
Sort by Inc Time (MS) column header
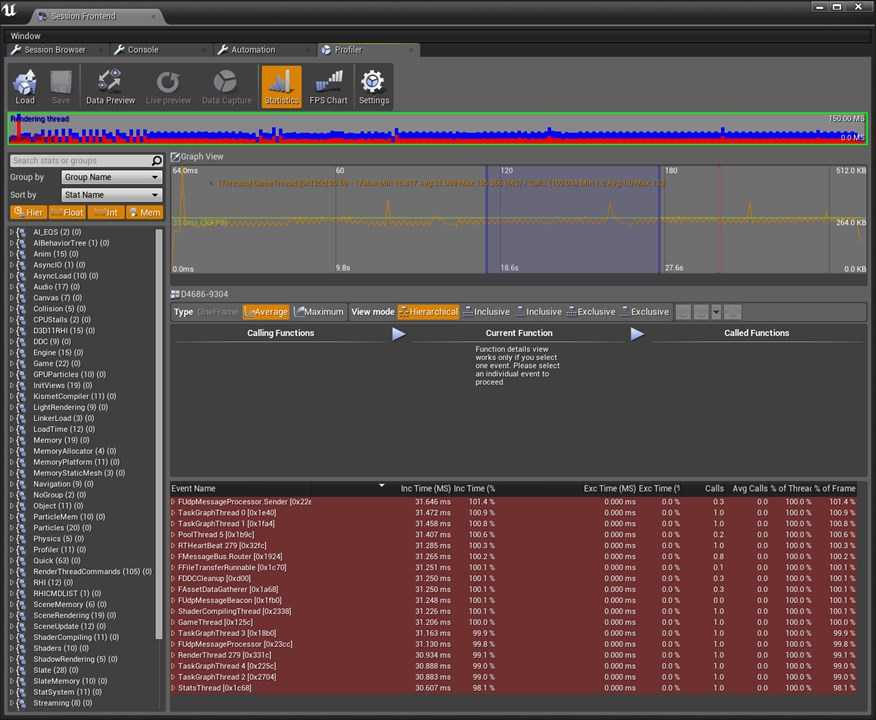[425, 489]
